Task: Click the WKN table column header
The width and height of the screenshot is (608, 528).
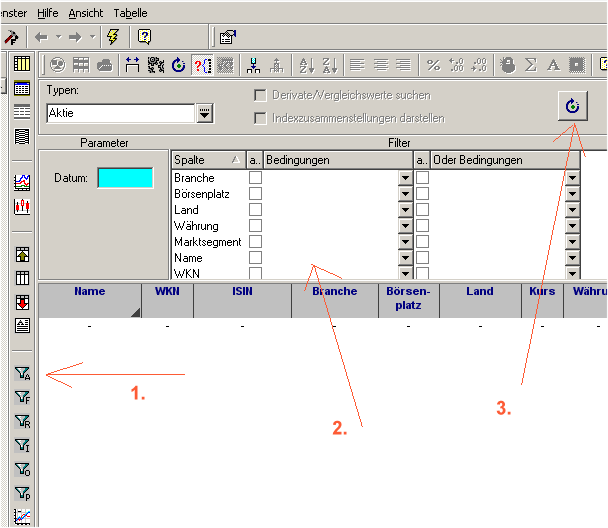Action: click(168, 300)
